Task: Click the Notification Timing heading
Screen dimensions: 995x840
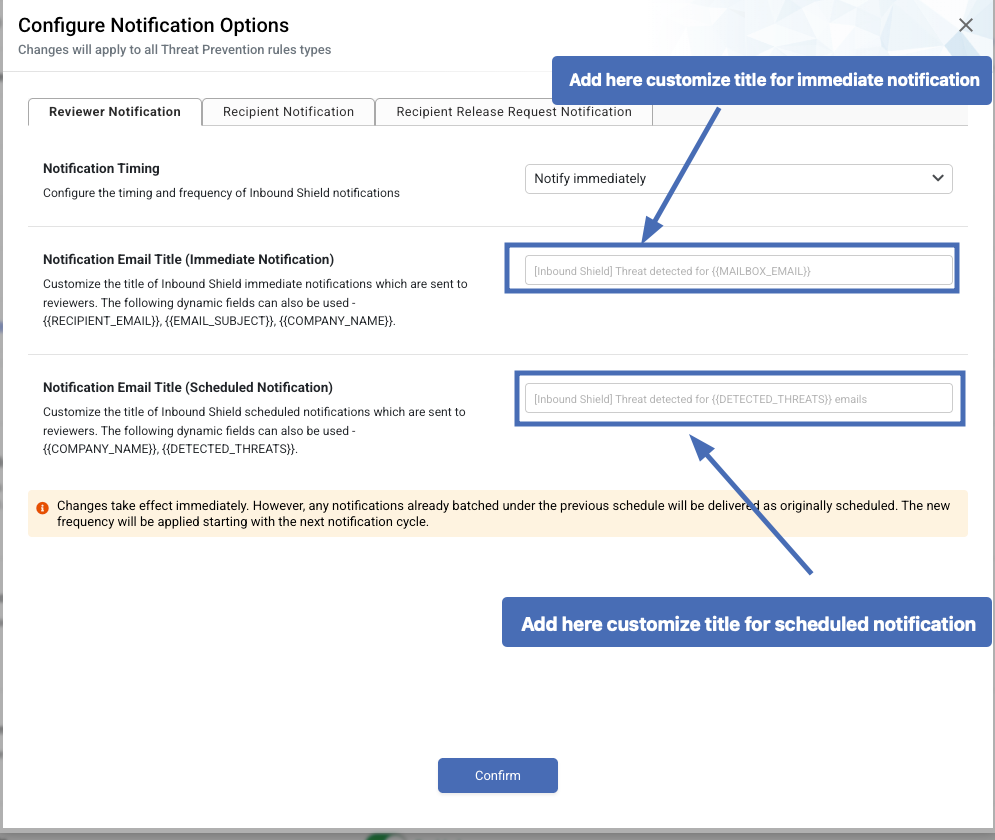Action: 101,168
